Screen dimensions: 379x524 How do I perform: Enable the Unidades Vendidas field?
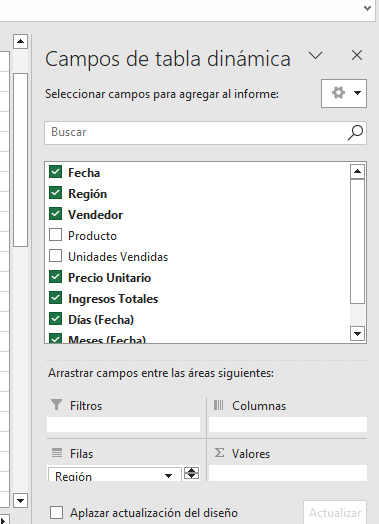[55, 256]
